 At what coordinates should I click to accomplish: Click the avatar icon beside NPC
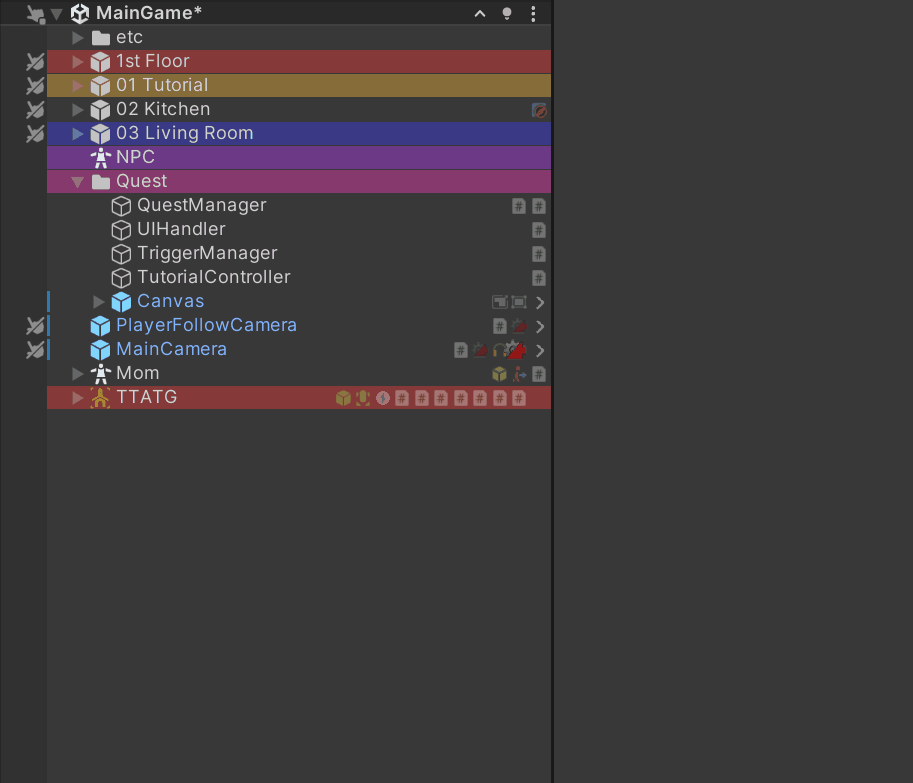[100, 157]
